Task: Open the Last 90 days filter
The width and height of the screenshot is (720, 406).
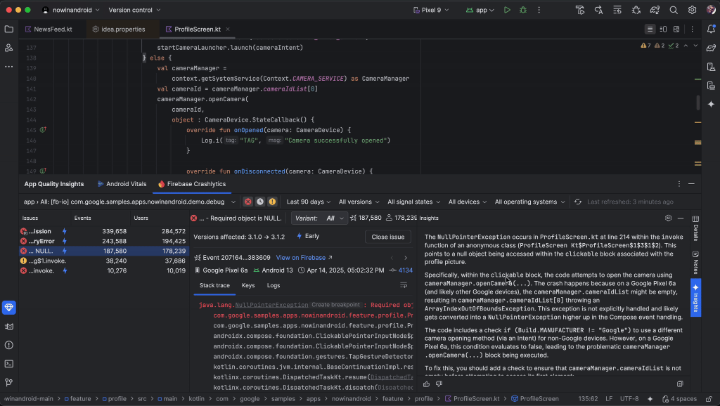Action: point(308,202)
